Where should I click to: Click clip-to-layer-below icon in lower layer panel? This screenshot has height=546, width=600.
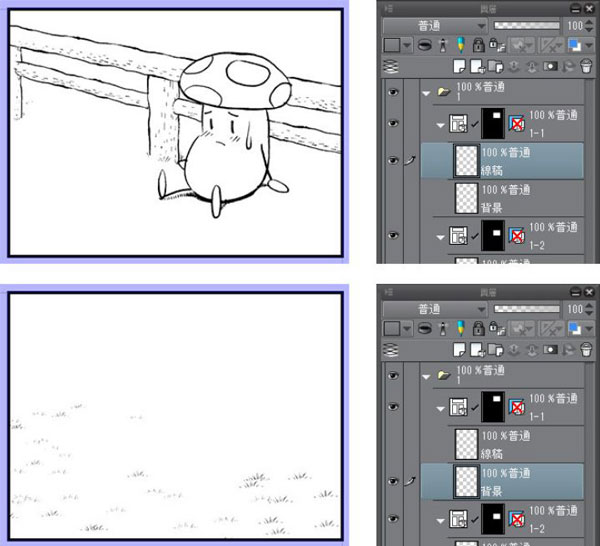424,328
